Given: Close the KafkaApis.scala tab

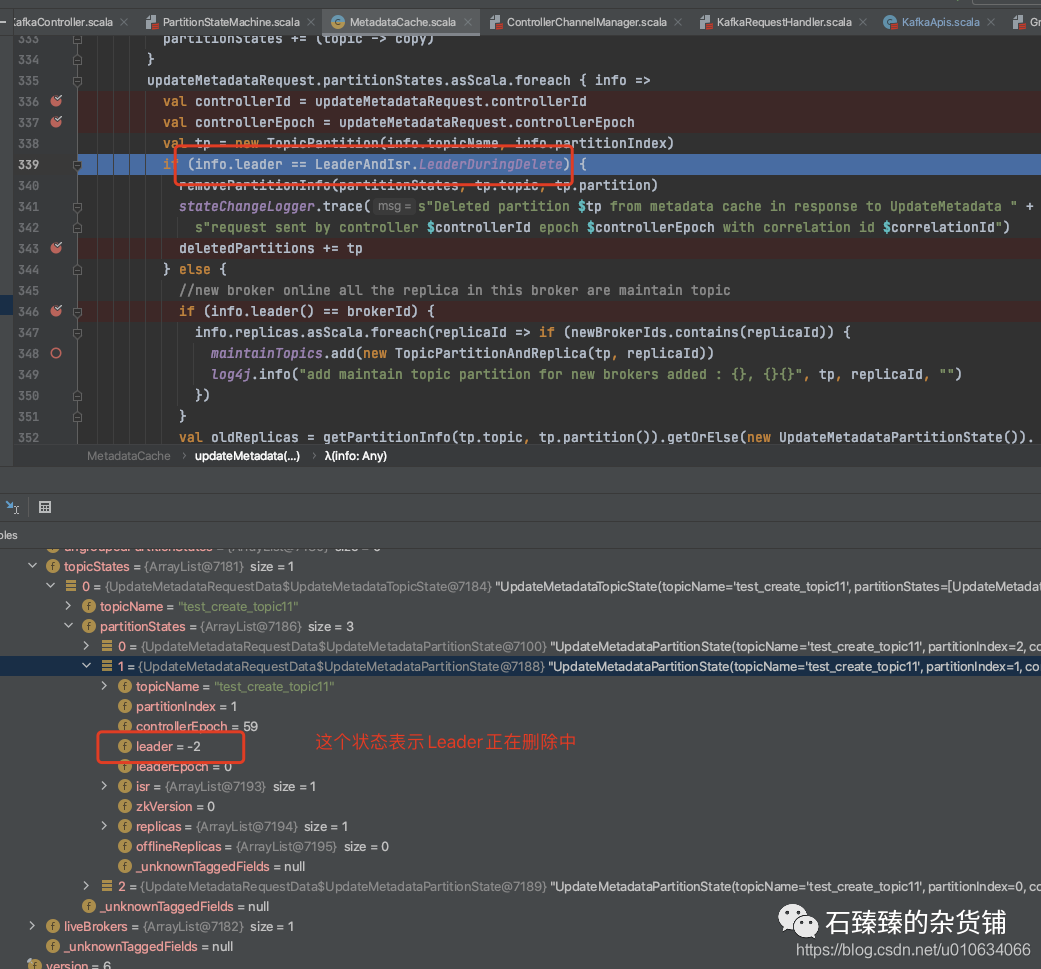Looking at the screenshot, I should coord(991,22).
